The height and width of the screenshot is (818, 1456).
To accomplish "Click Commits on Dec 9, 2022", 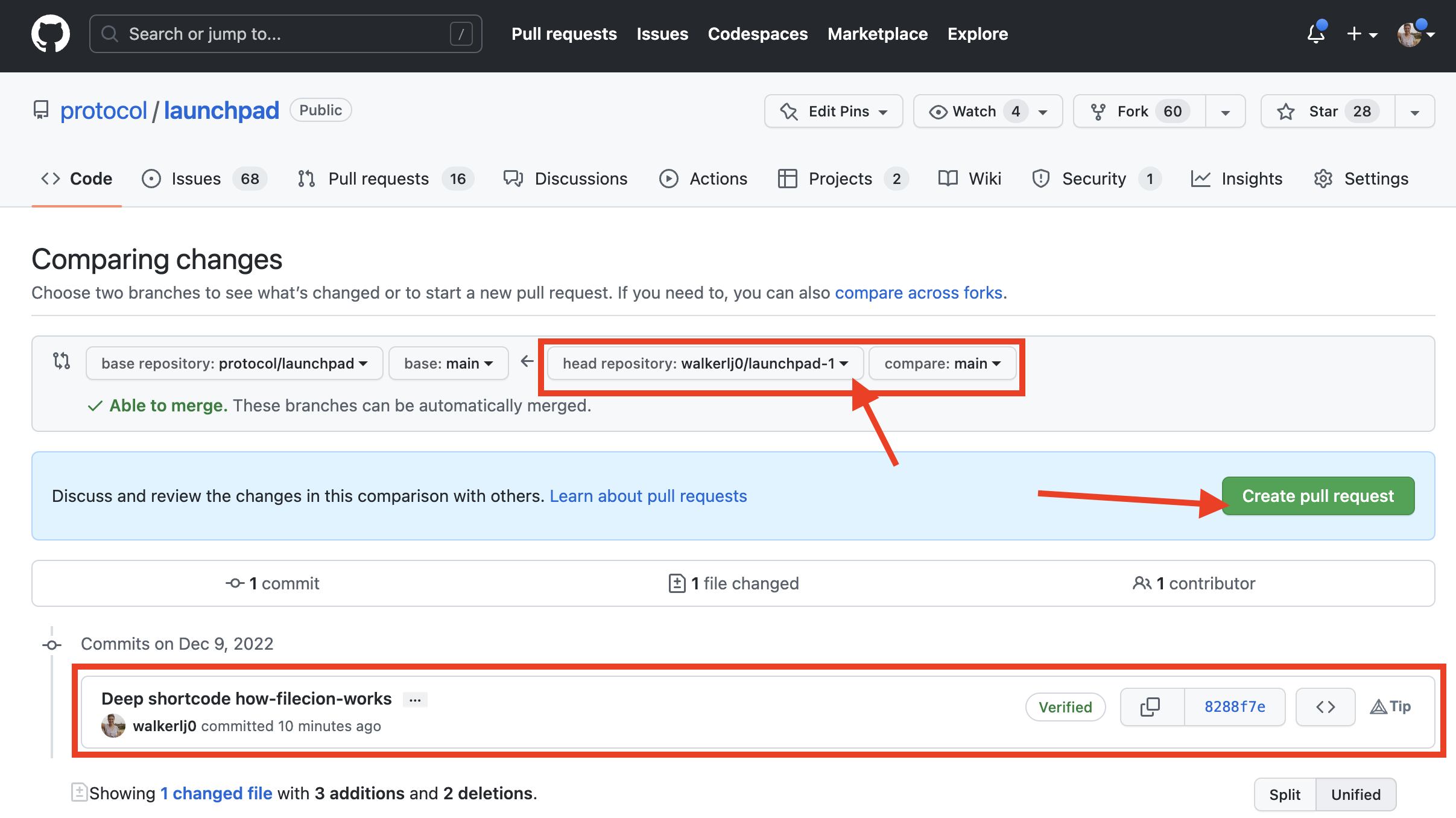I will click(x=177, y=644).
